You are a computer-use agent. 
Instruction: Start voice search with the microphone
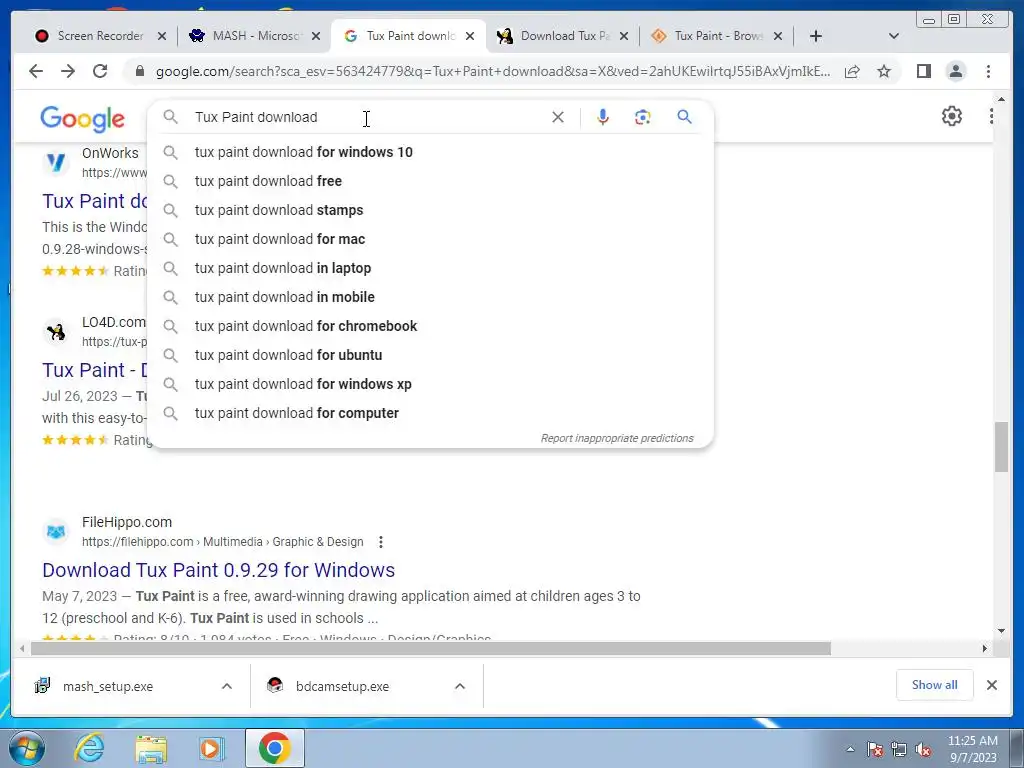tap(603, 117)
